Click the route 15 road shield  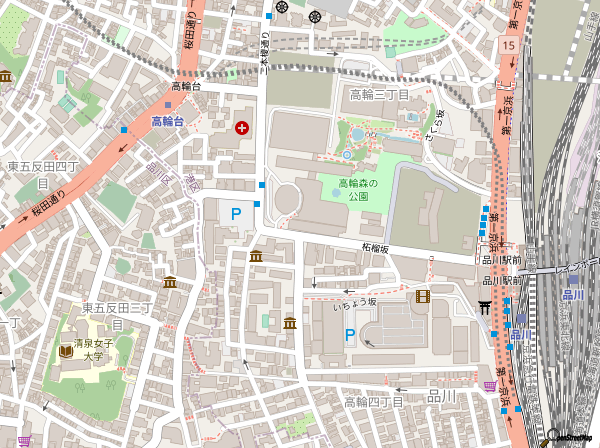click(510, 47)
